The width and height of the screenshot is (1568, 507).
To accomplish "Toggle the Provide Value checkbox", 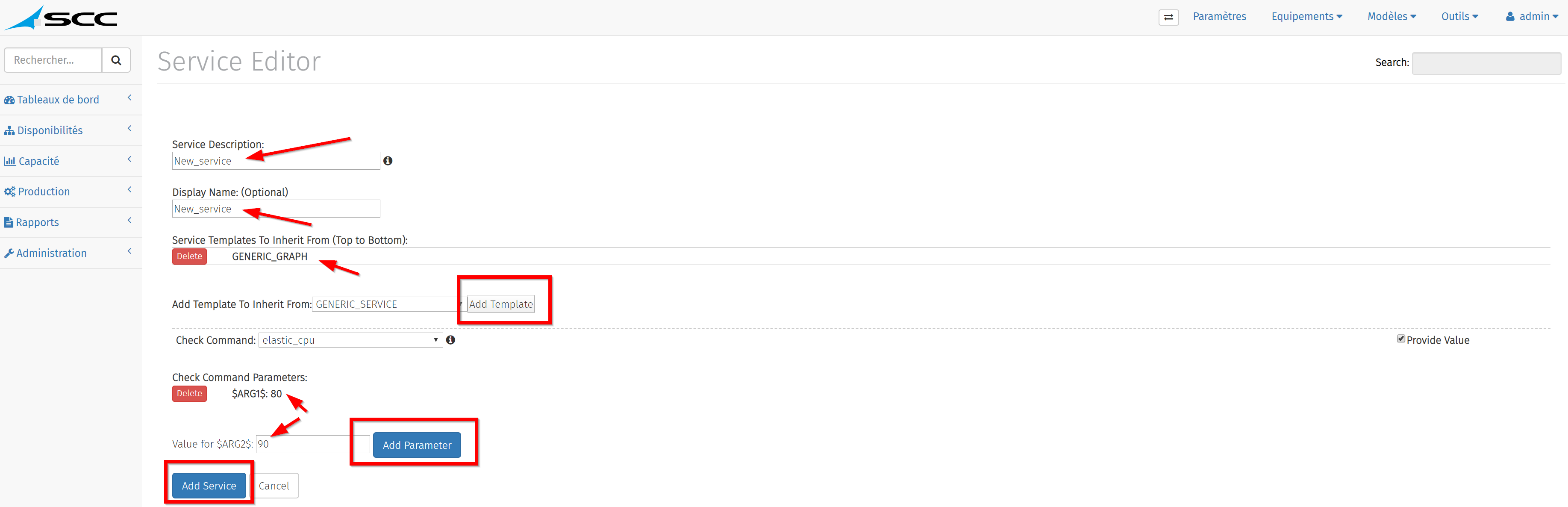I will [x=1400, y=339].
